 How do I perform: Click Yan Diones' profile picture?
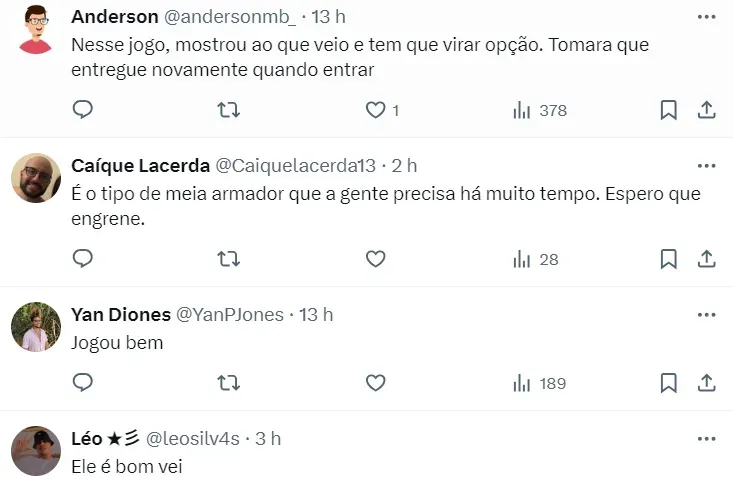tap(35, 327)
